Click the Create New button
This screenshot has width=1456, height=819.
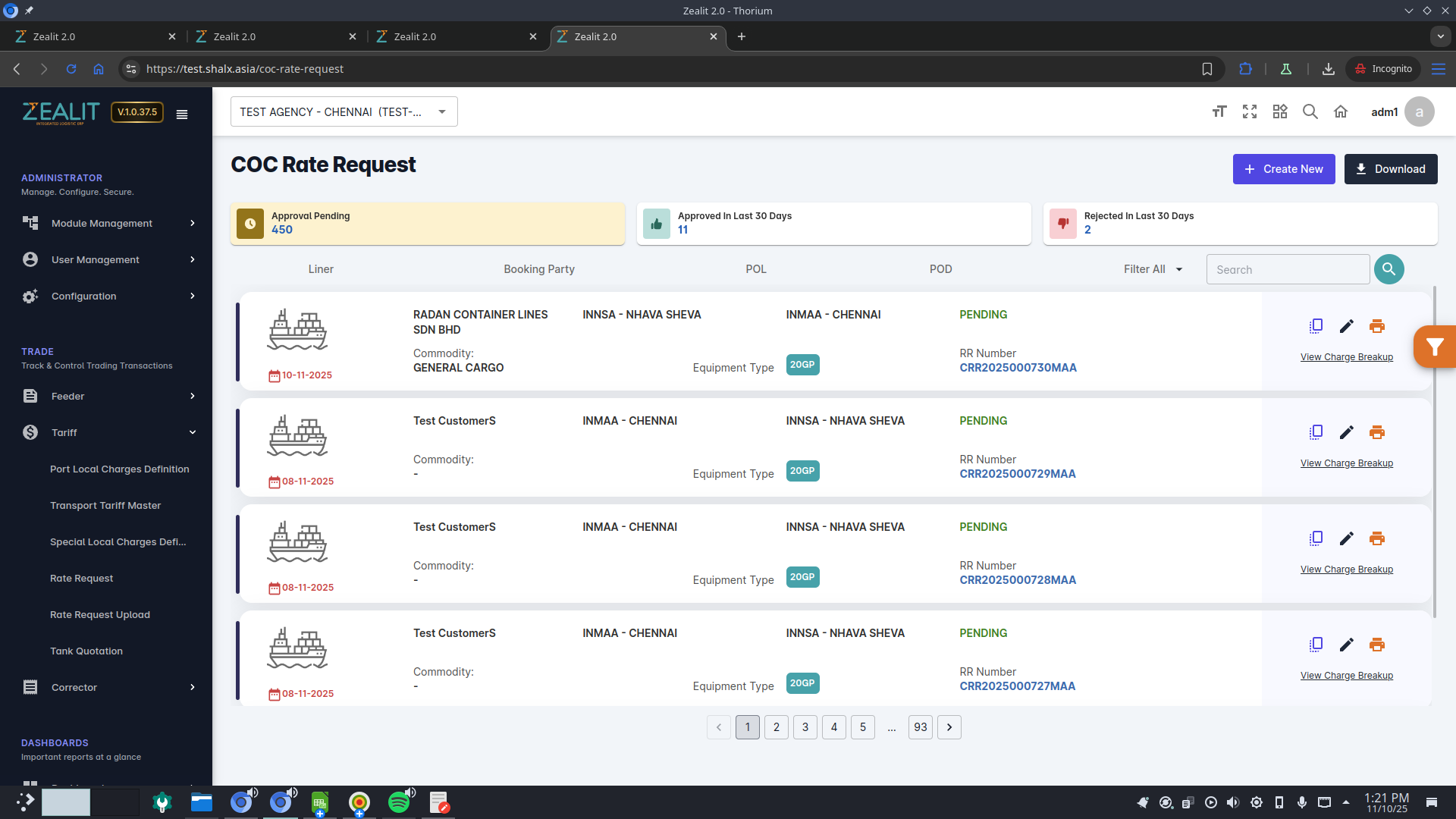pyautogui.click(x=1283, y=169)
